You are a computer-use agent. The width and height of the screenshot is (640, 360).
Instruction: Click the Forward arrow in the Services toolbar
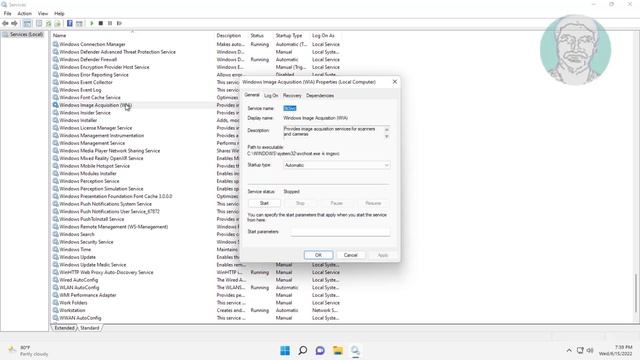pyautogui.click(x=14, y=24)
